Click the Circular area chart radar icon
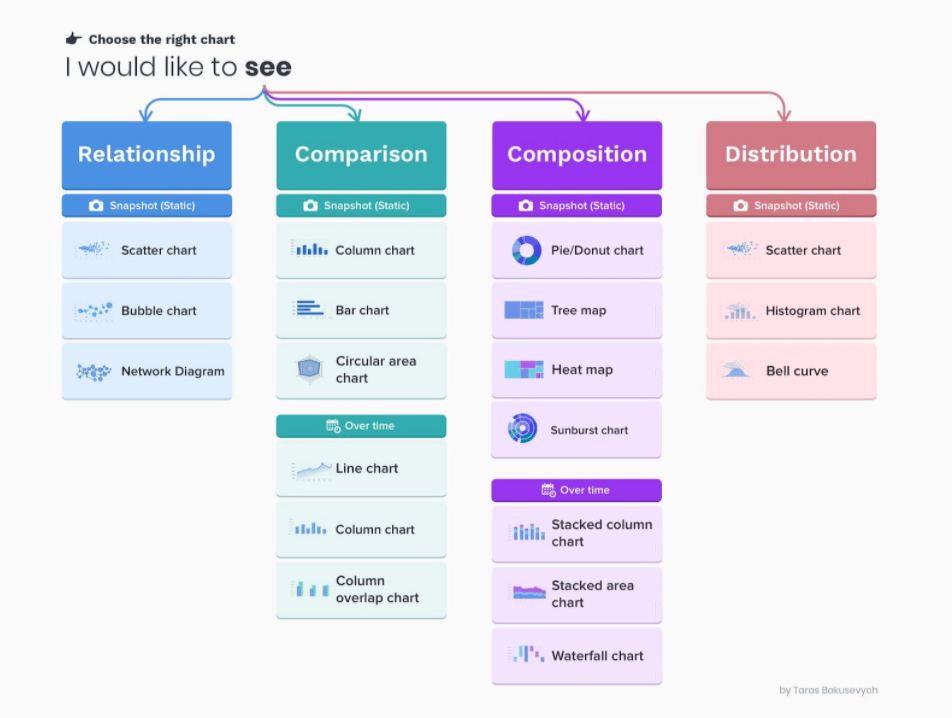The height and width of the screenshot is (718, 952). coord(310,369)
